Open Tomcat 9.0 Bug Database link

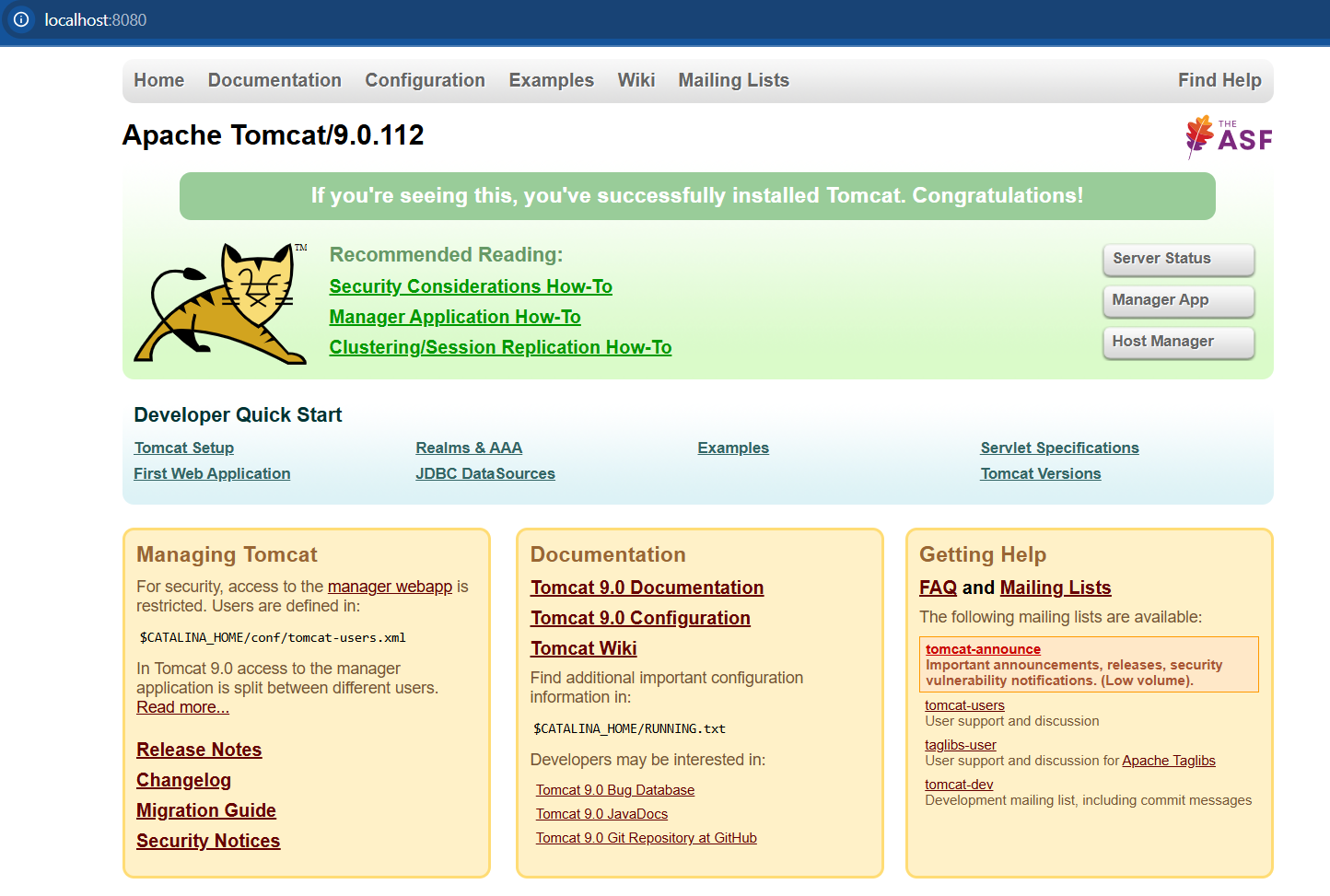point(615,790)
